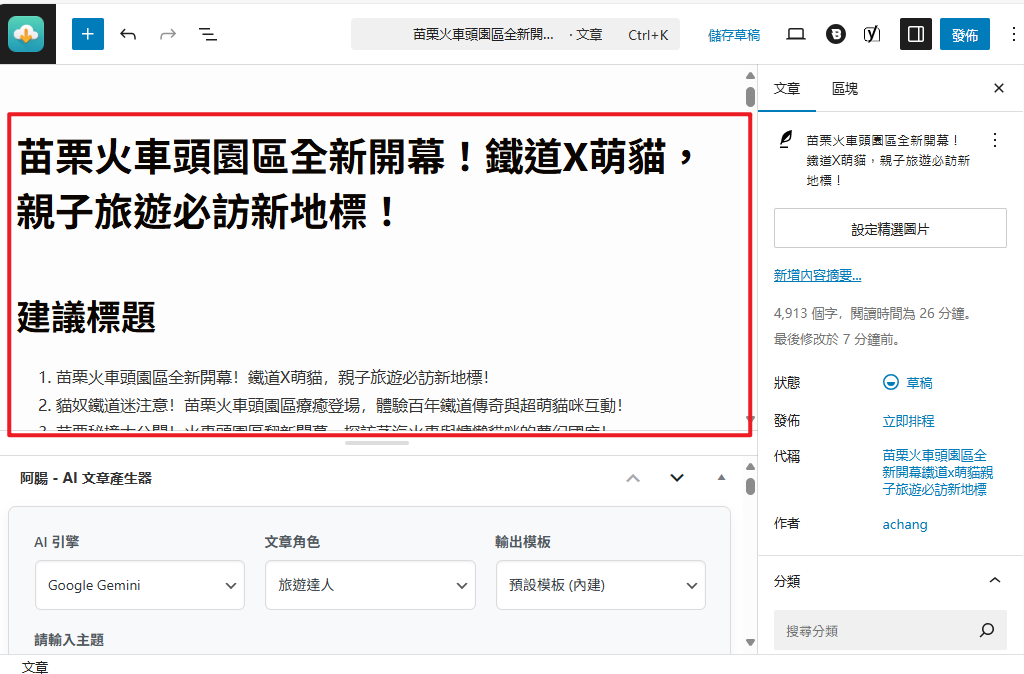Click the 發佈 publish button
Screen dimensions: 1024x674
click(964, 34)
